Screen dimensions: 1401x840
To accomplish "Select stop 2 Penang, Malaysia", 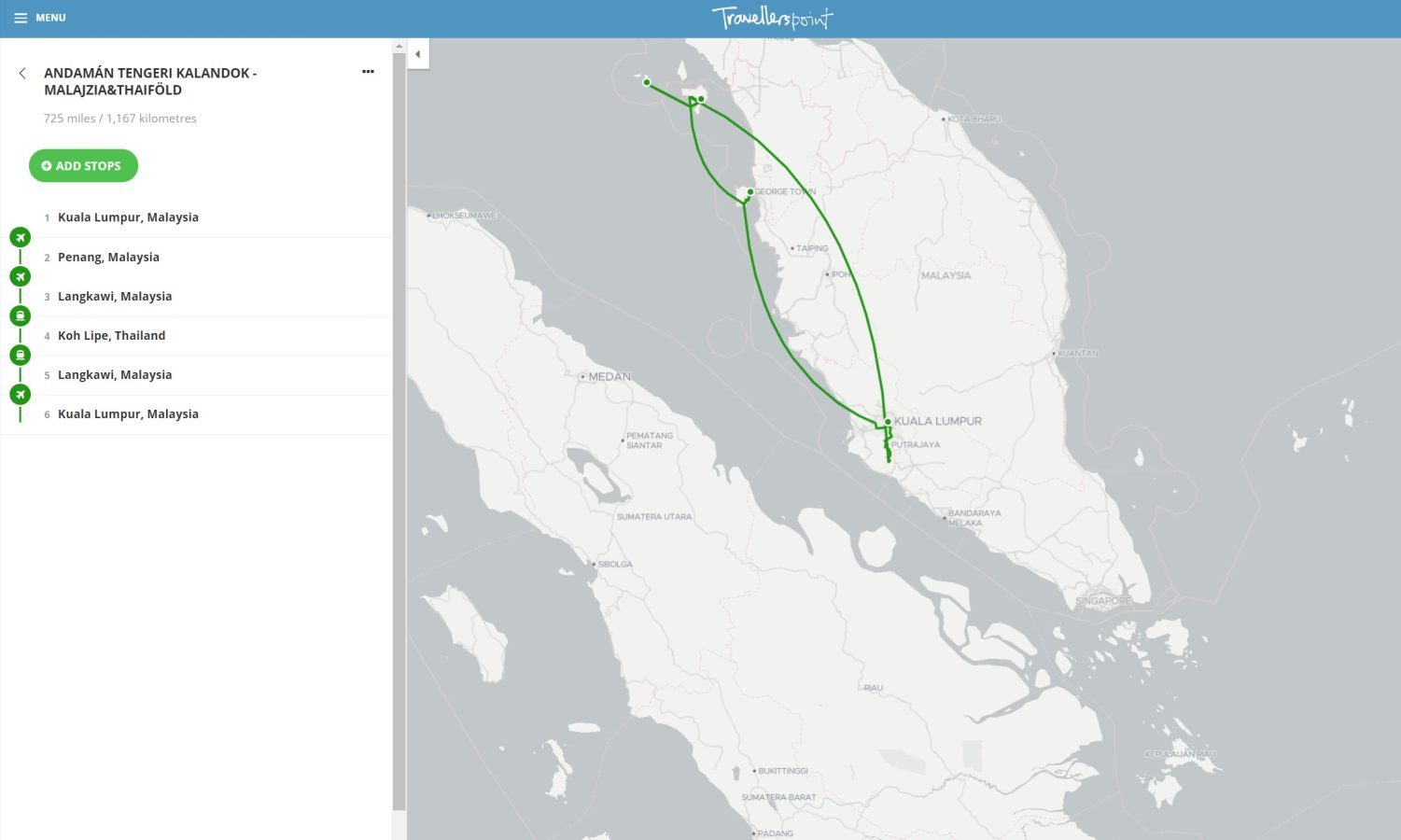I will click(108, 257).
